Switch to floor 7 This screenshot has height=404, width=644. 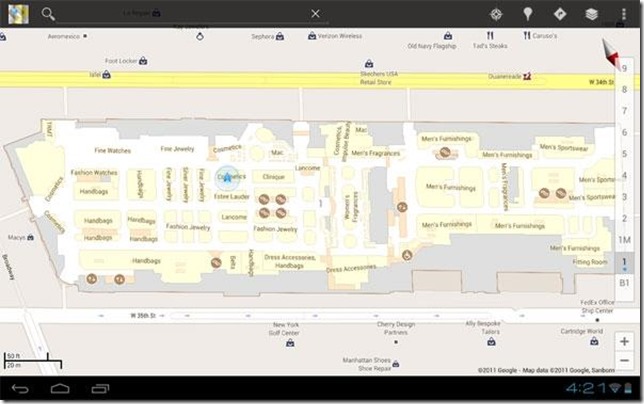tap(624, 111)
